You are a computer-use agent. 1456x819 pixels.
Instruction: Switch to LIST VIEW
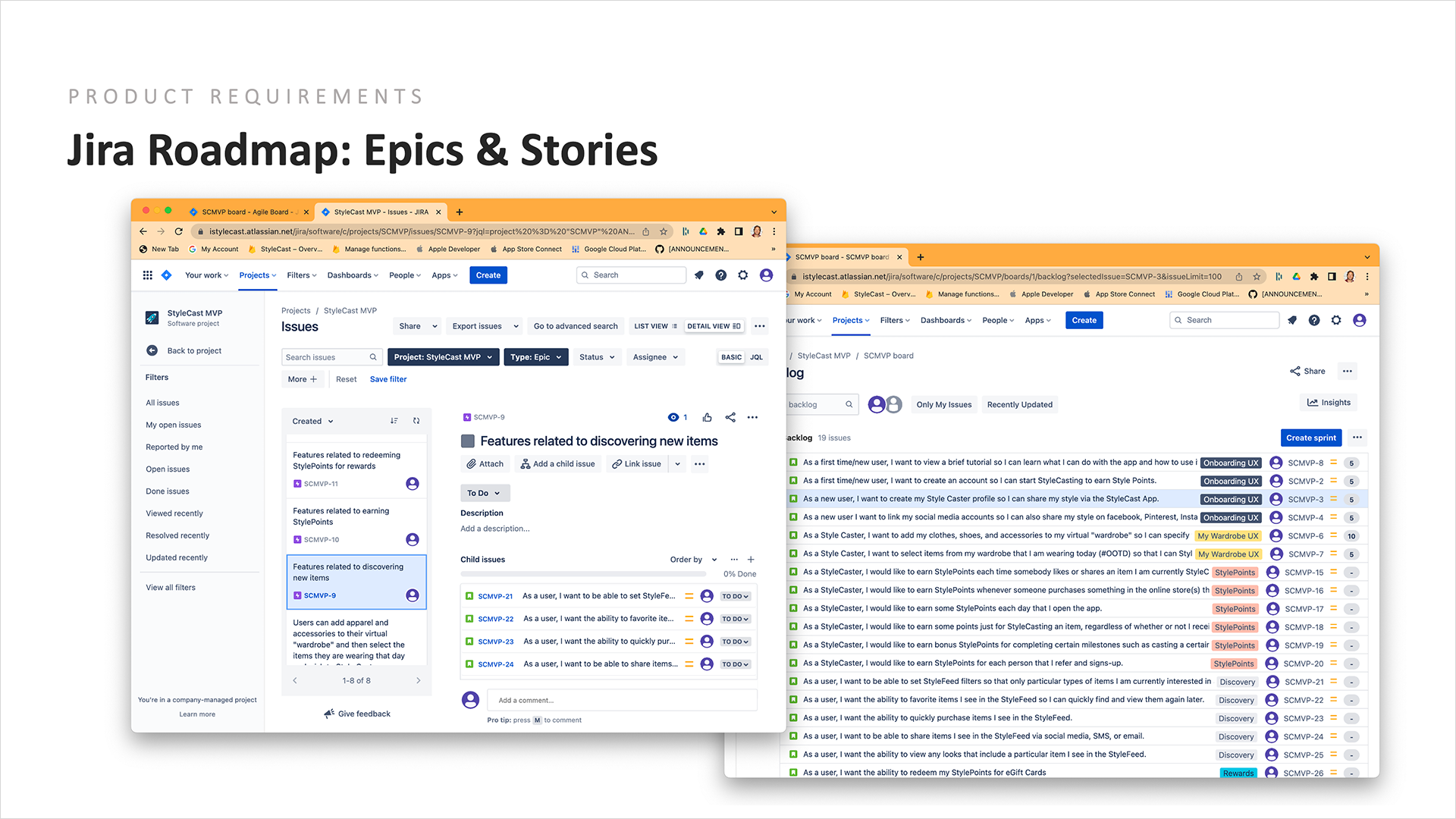click(655, 326)
